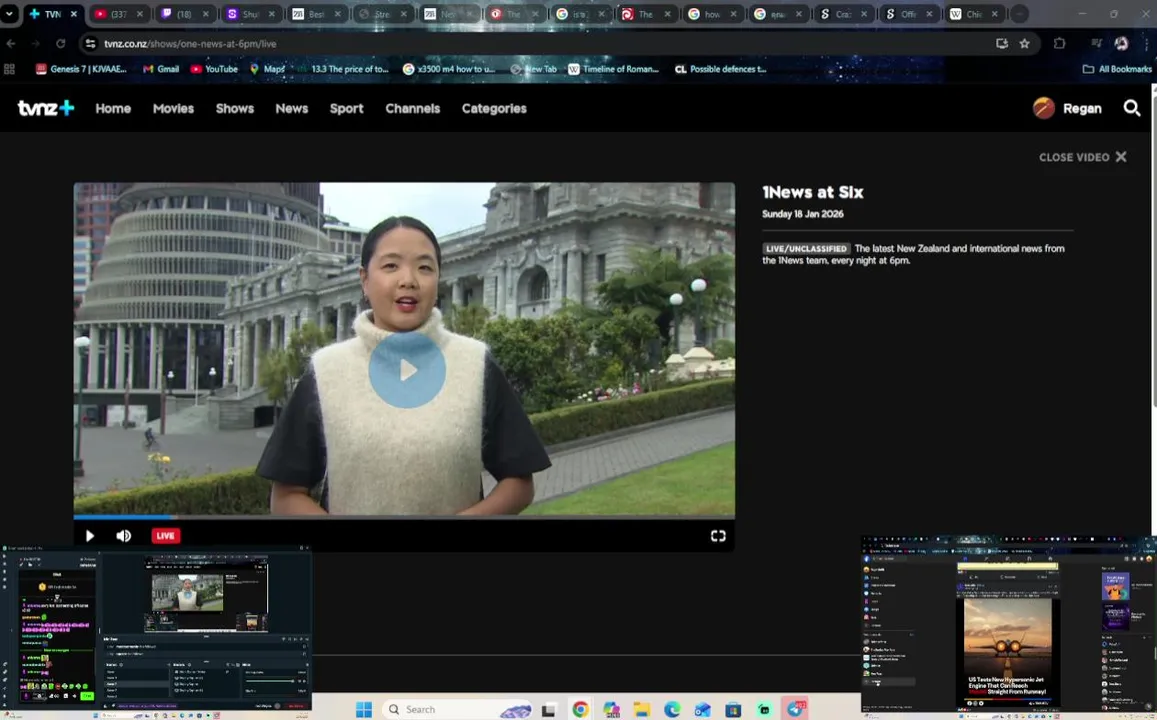The image size is (1157, 720).
Task: Toggle fullscreen on the video player
Action: click(x=718, y=536)
